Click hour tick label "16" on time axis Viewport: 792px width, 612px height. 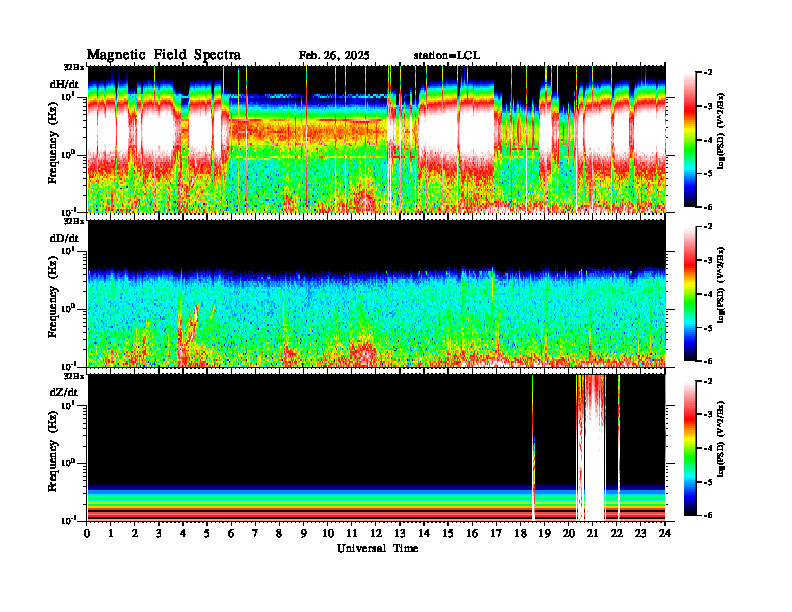click(472, 533)
